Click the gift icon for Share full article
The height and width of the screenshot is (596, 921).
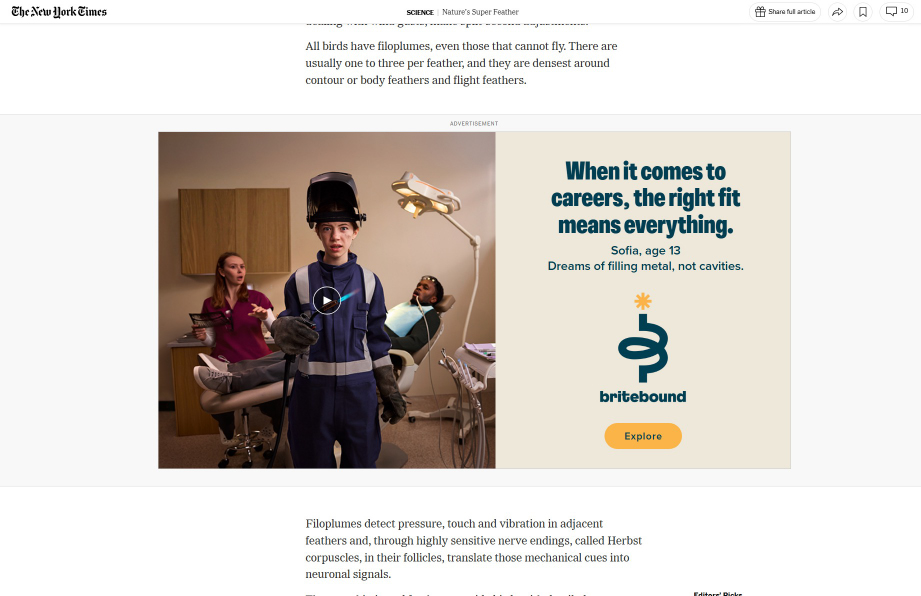760,12
